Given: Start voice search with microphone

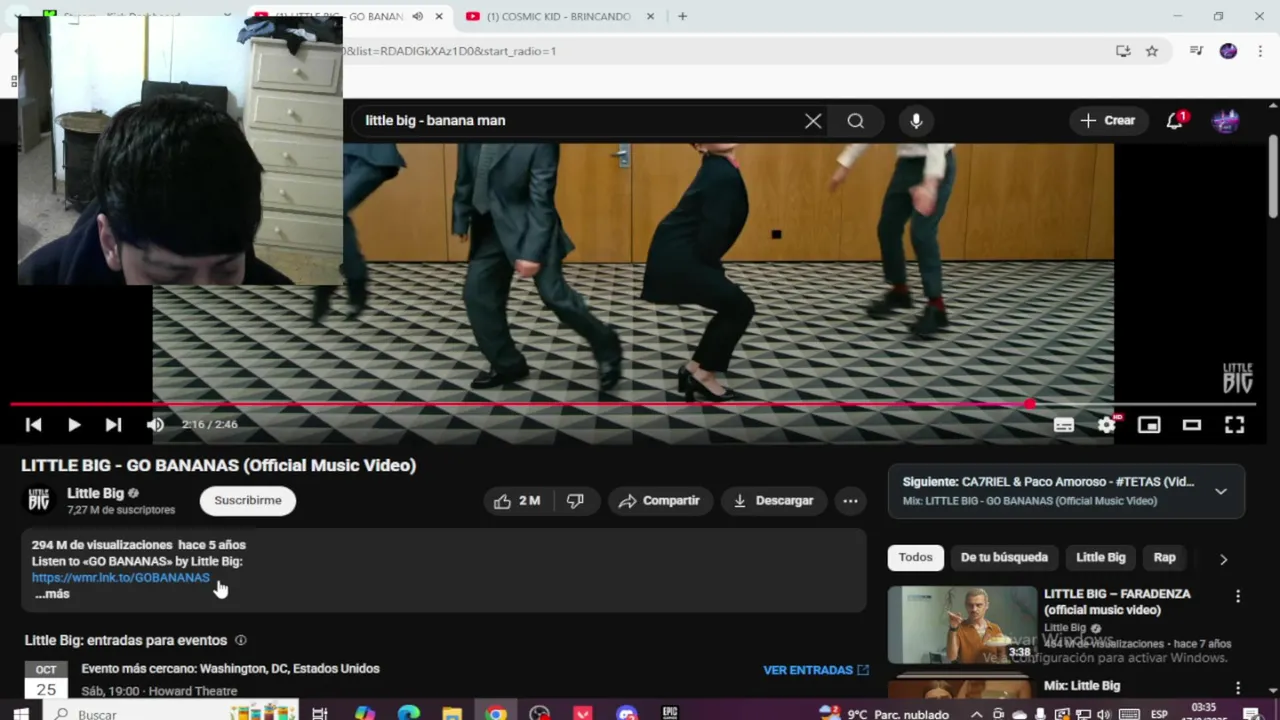Looking at the screenshot, I should point(916,121).
